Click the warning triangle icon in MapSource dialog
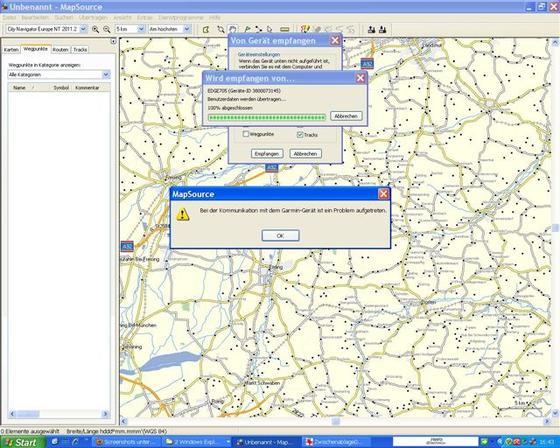This screenshot has height=448, width=560. (182, 214)
